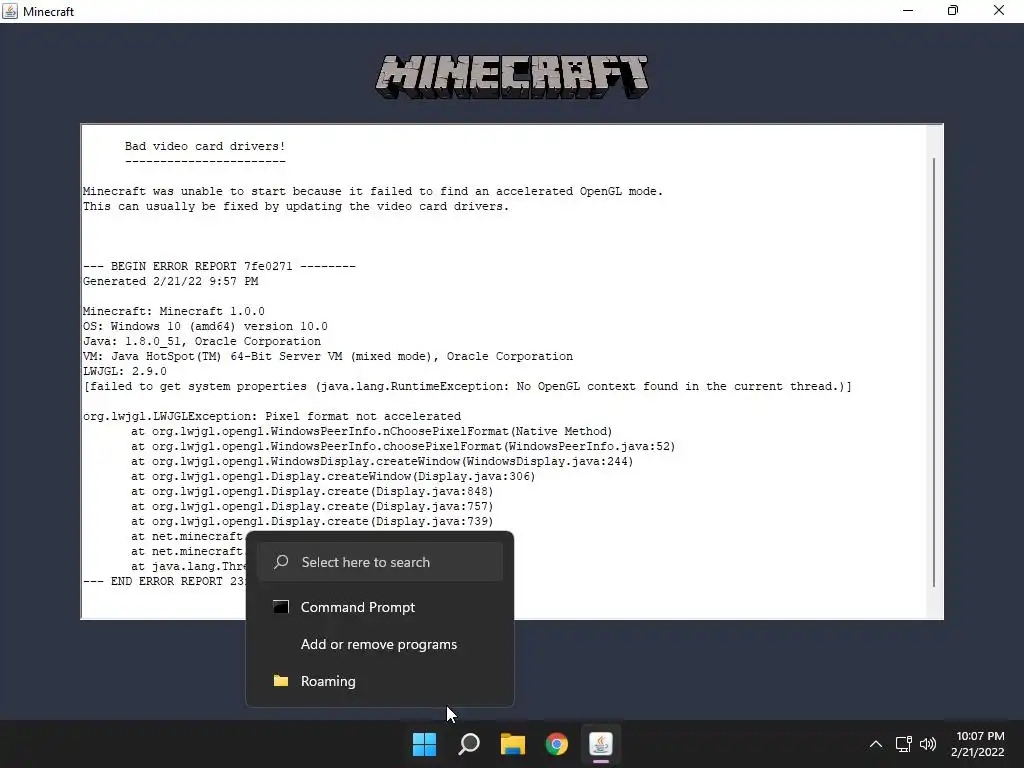Open Command Prompt from the popup list
This screenshot has height=768, width=1024.
379,607
